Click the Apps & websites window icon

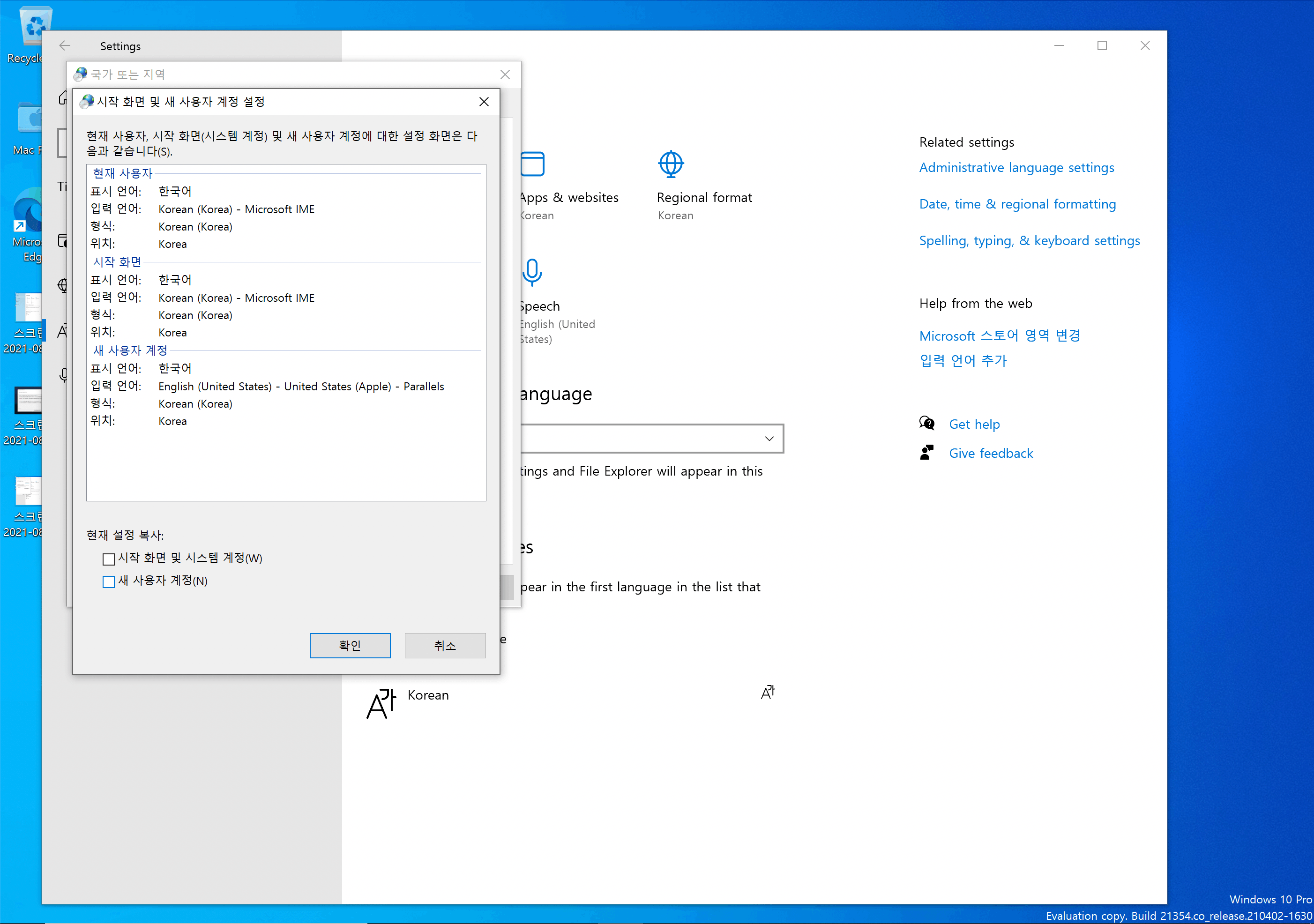pyautogui.click(x=533, y=164)
